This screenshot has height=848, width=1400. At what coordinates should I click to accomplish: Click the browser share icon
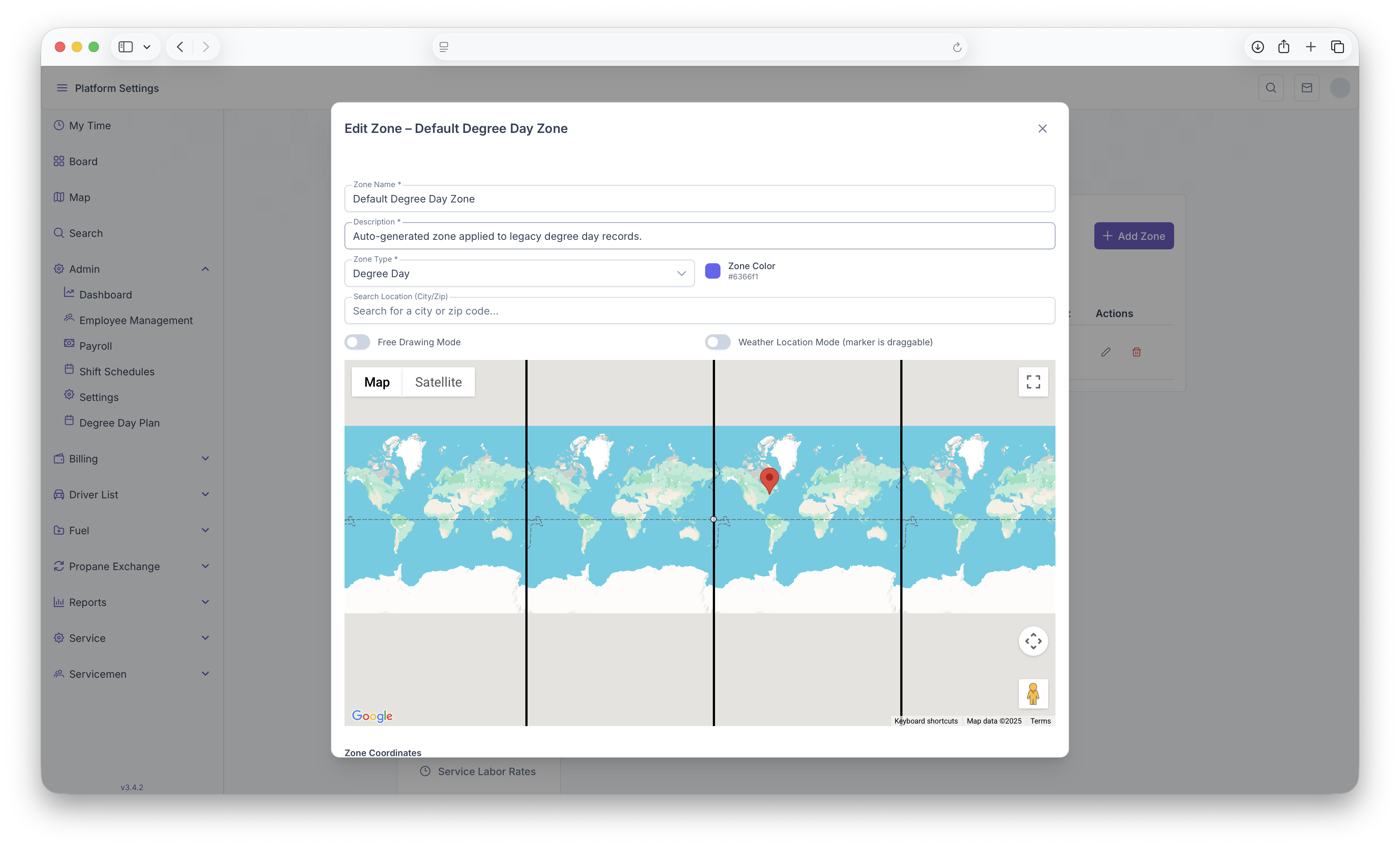[x=1284, y=47]
